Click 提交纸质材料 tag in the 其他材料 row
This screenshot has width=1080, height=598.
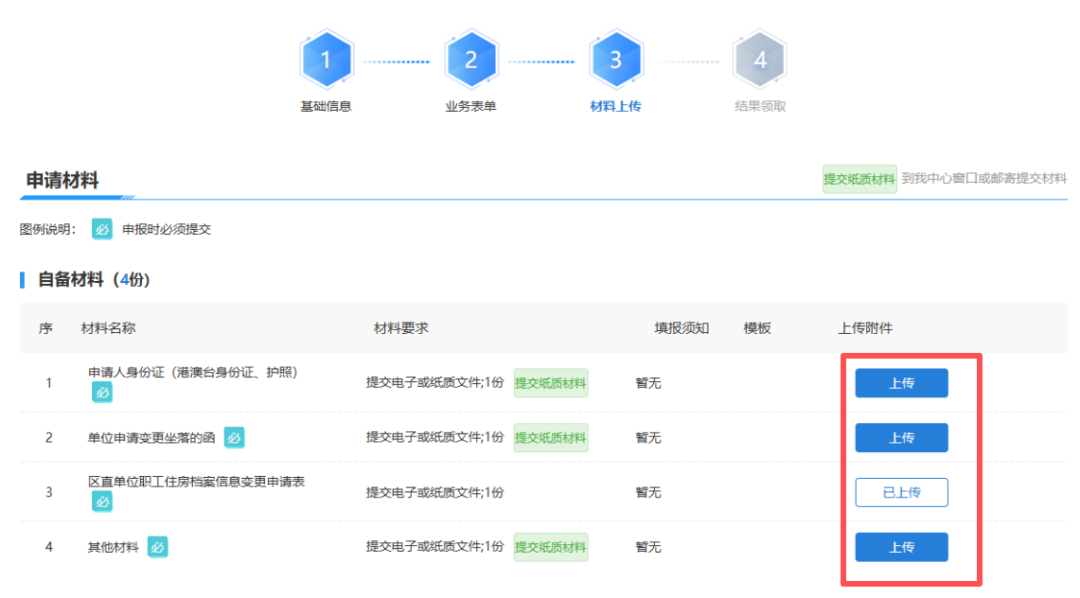[x=550, y=547]
